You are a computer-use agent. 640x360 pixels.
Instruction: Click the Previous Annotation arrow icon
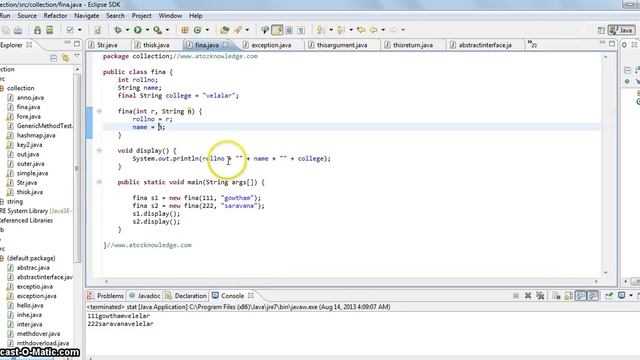pos(341,30)
